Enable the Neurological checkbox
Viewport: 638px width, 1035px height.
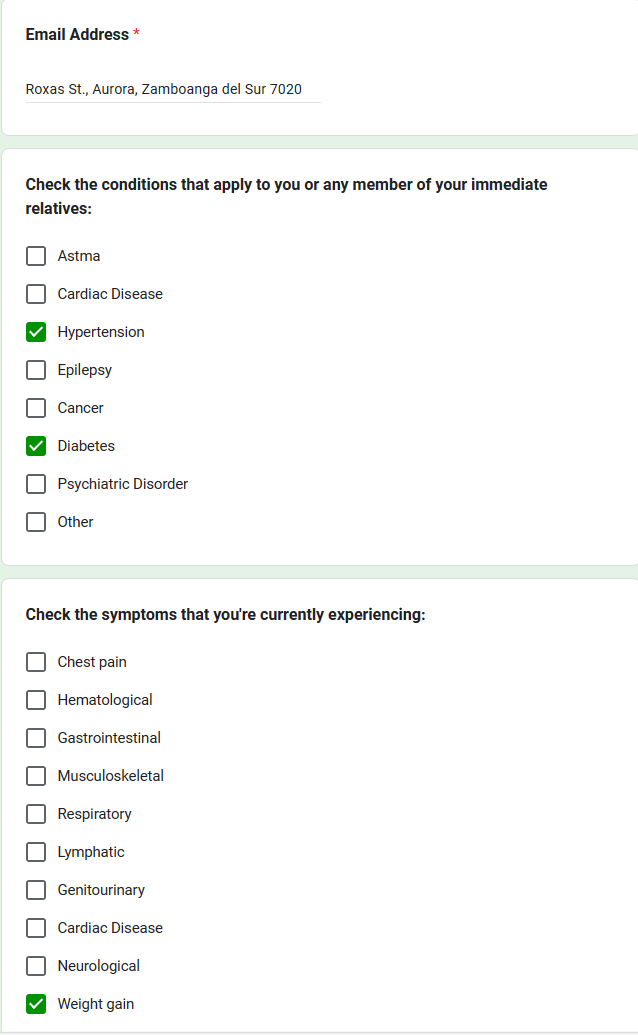tap(36, 966)
